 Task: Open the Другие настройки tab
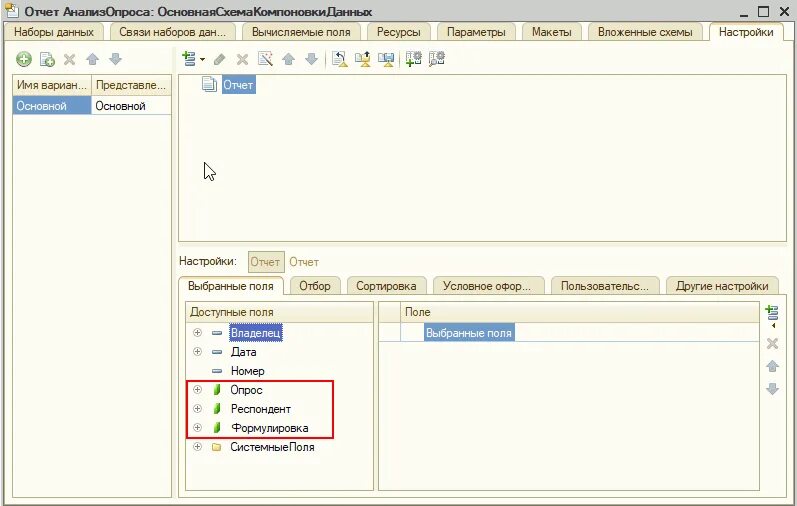(x=722, y=286)
